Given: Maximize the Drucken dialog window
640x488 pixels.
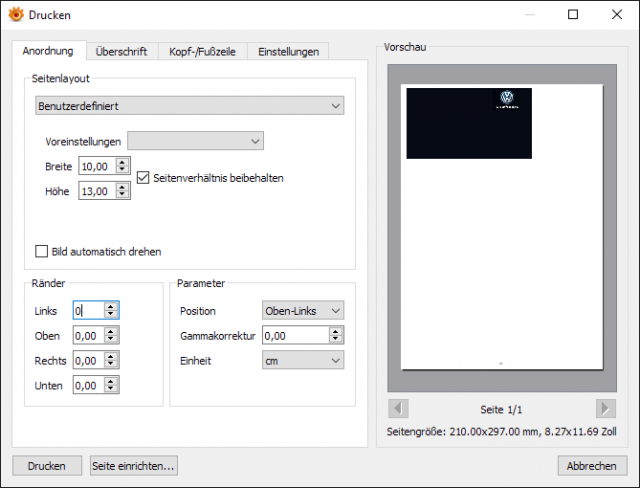Looking at the screenshot, I should (573, 15).
